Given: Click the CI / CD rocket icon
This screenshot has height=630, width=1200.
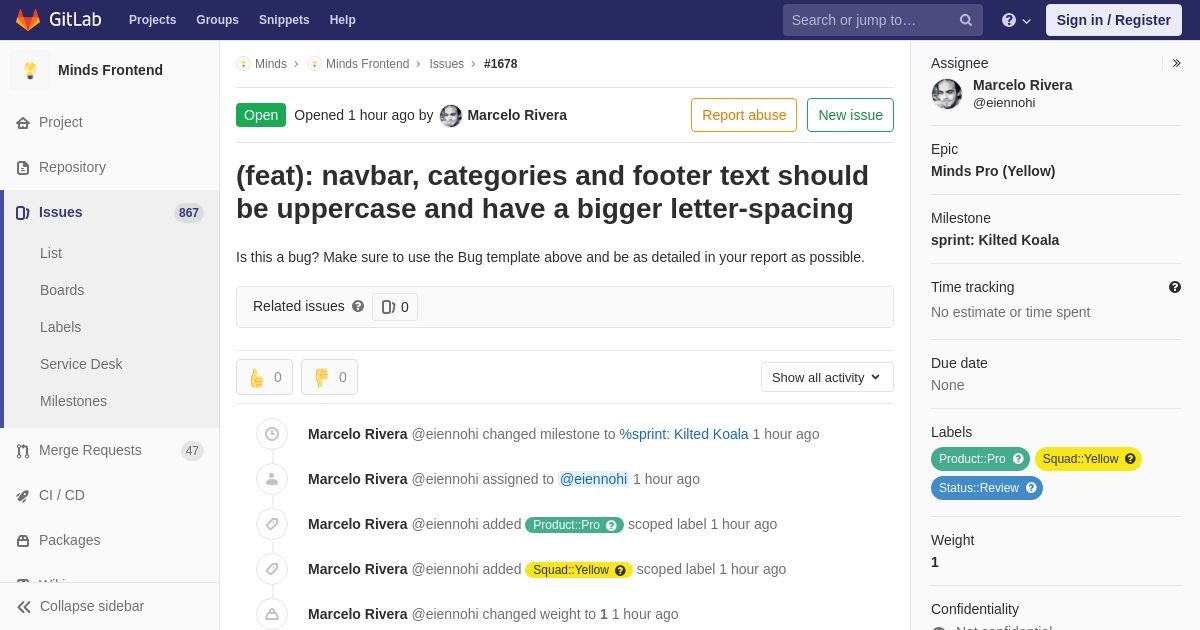Looking at the screenshot, I should [x=22, y=496].
